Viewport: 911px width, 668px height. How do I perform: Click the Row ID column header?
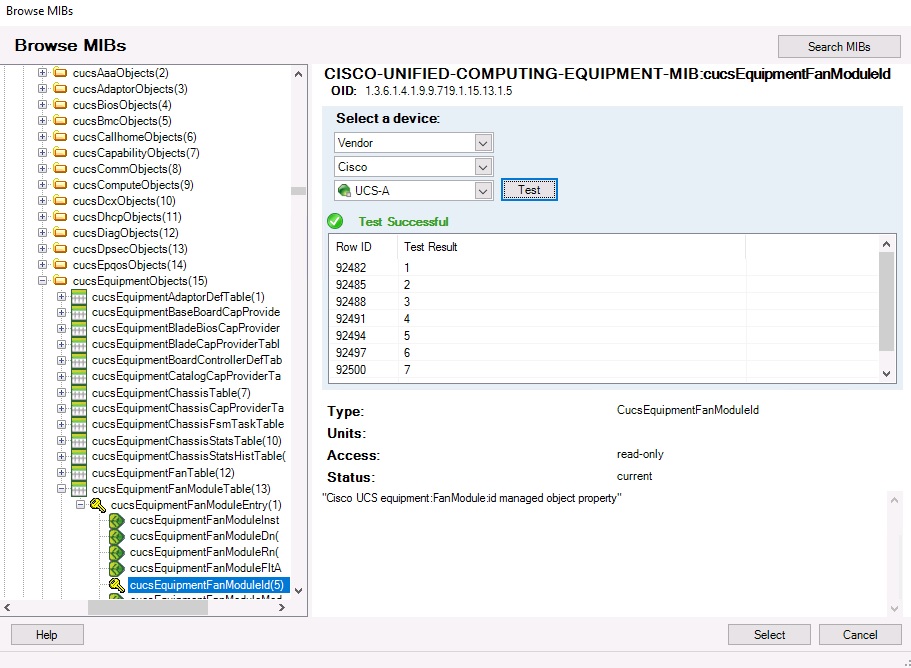(x=363, y=247)
